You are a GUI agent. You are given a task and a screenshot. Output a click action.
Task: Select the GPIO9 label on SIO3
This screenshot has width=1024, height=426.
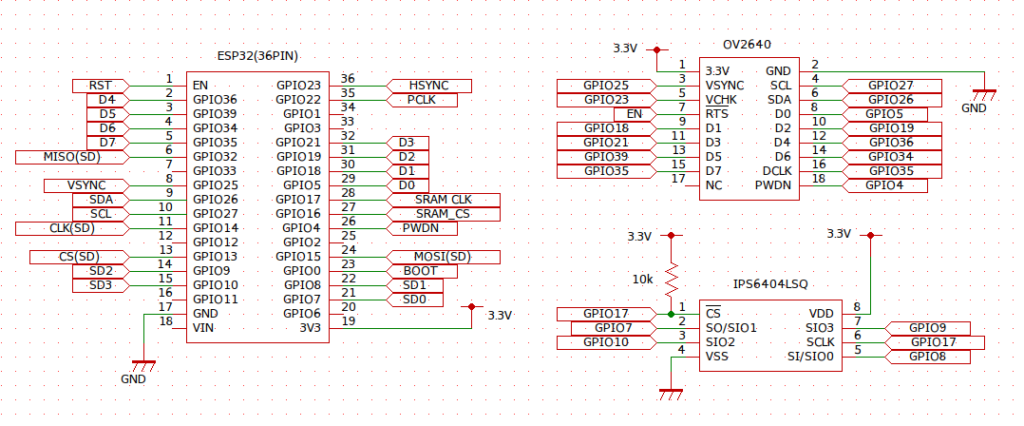pyautogui.click(x=927, y=329)
